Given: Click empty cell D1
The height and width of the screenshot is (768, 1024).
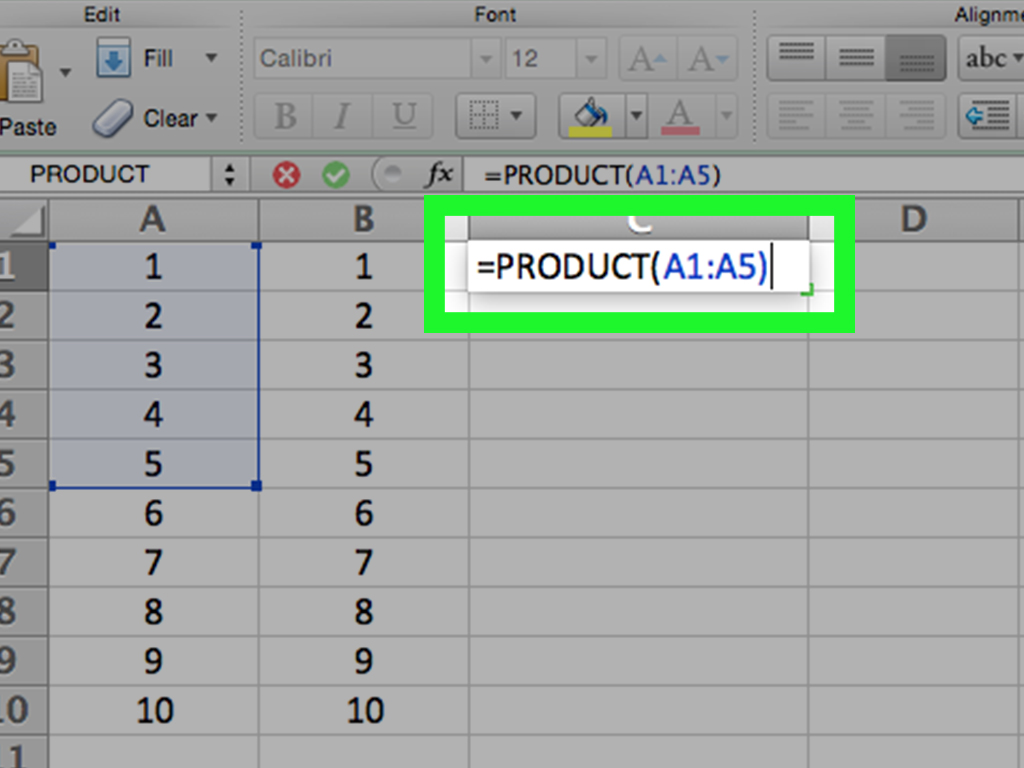Looking at the screenshot, I should coord(913,266).
